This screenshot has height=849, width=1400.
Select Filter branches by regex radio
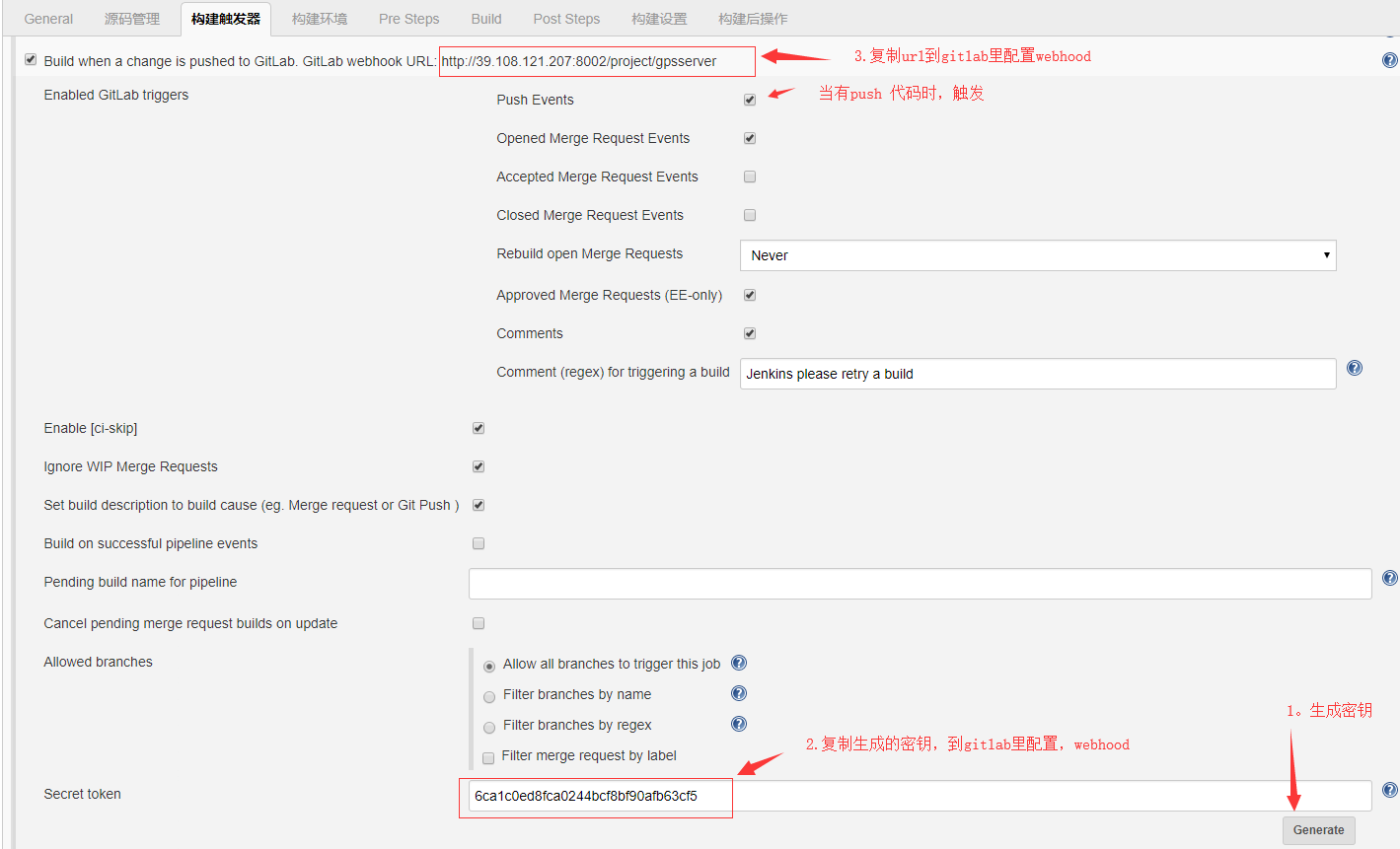pos(489,728)
